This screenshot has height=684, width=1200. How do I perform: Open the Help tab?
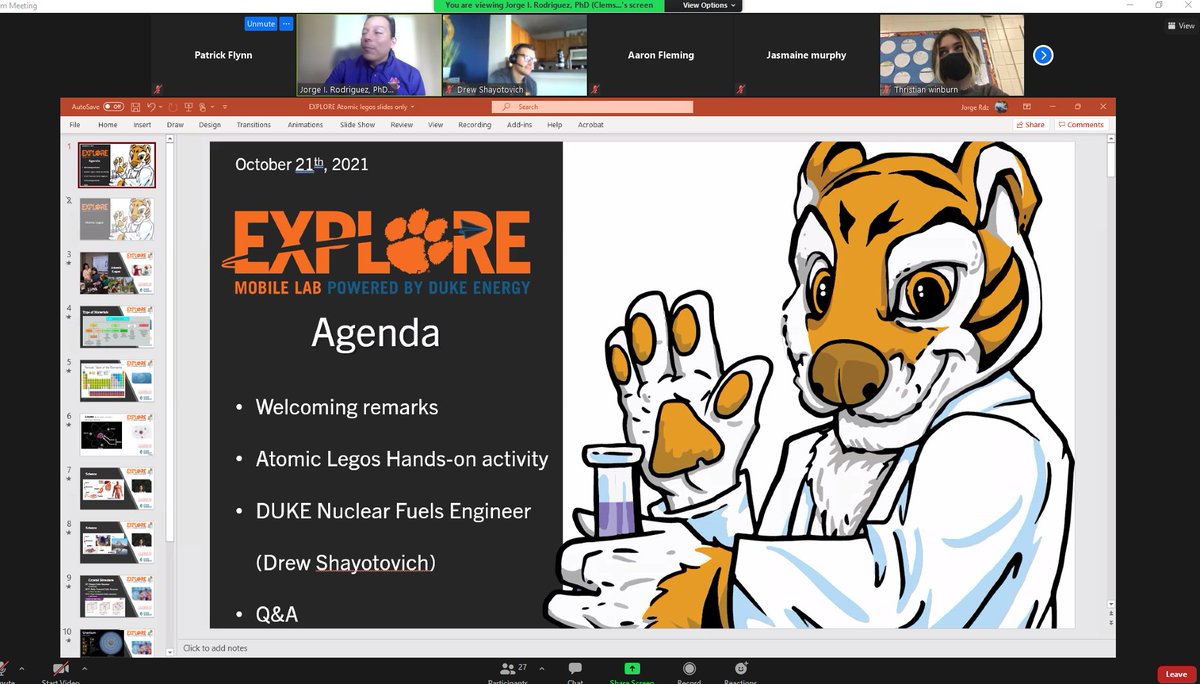click(555, 125)
